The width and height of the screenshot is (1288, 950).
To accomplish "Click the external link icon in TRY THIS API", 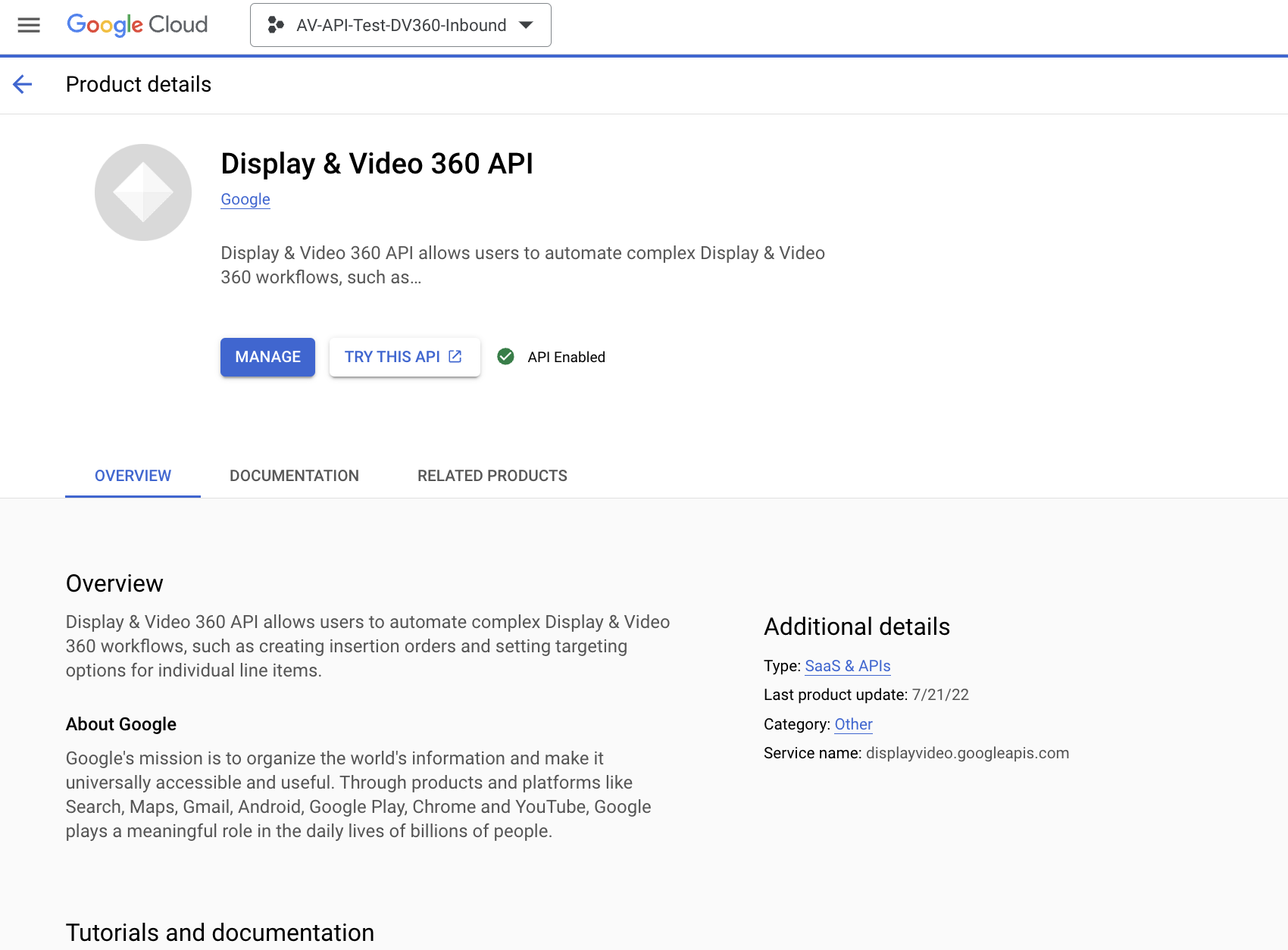I will tap(455, 356).
